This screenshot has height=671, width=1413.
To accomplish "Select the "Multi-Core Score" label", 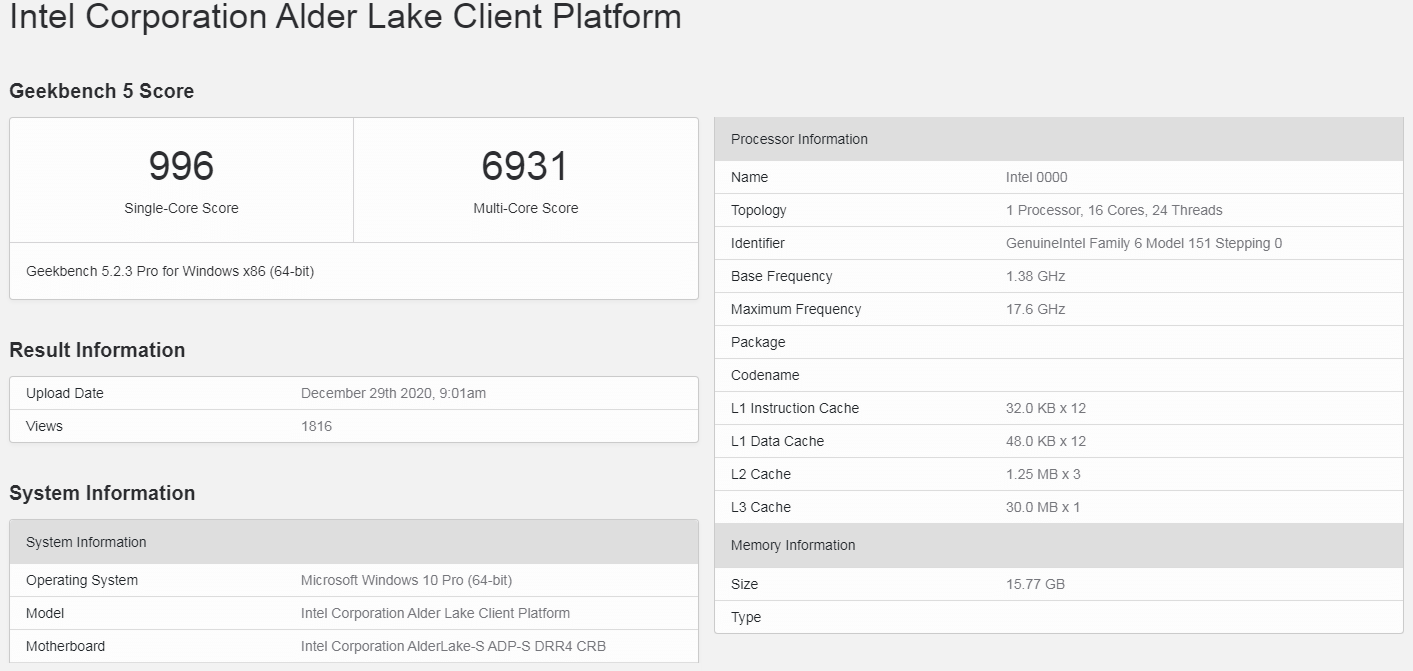I will coord(525,208).
